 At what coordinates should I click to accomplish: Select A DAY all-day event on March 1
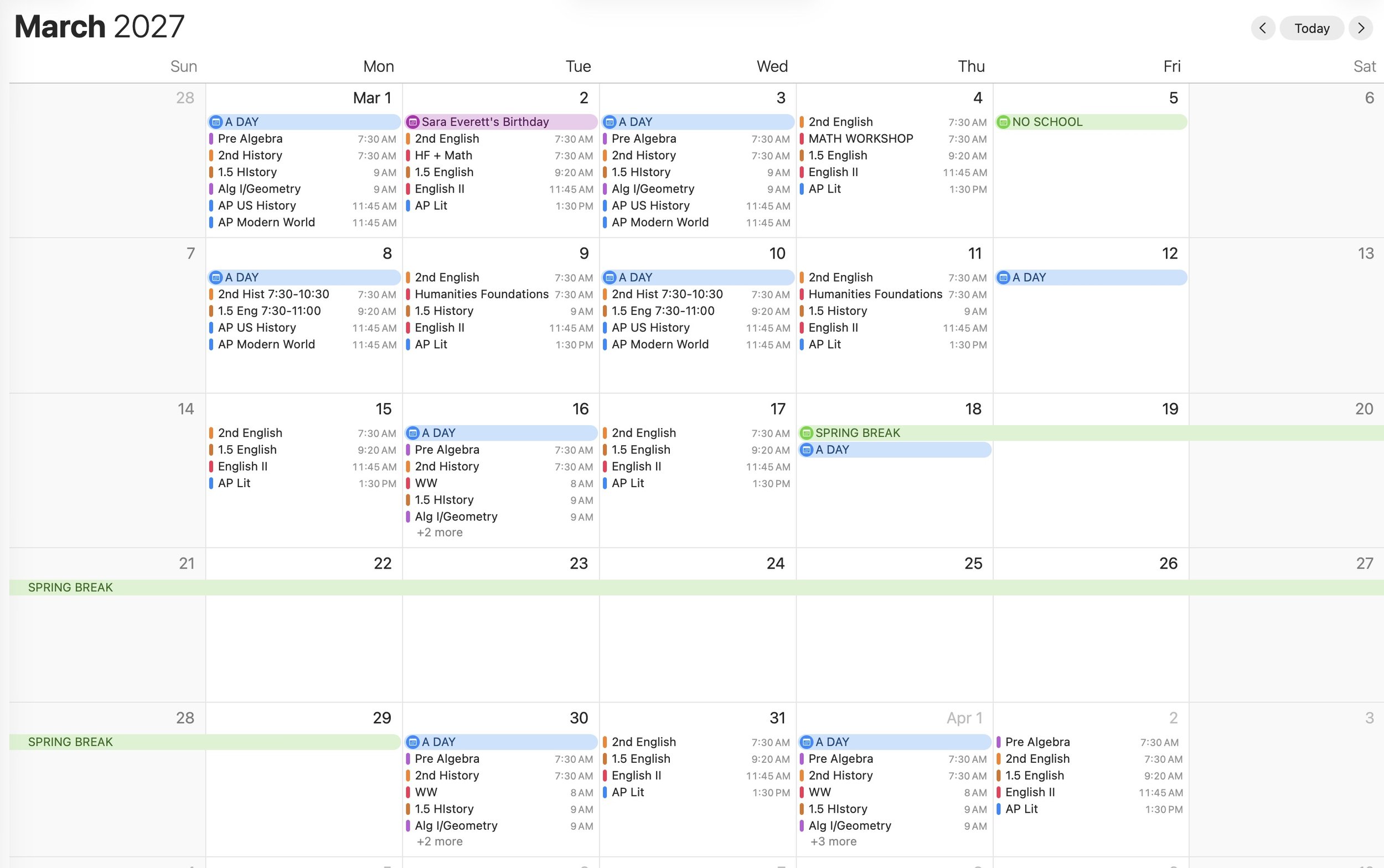[304, 122]
